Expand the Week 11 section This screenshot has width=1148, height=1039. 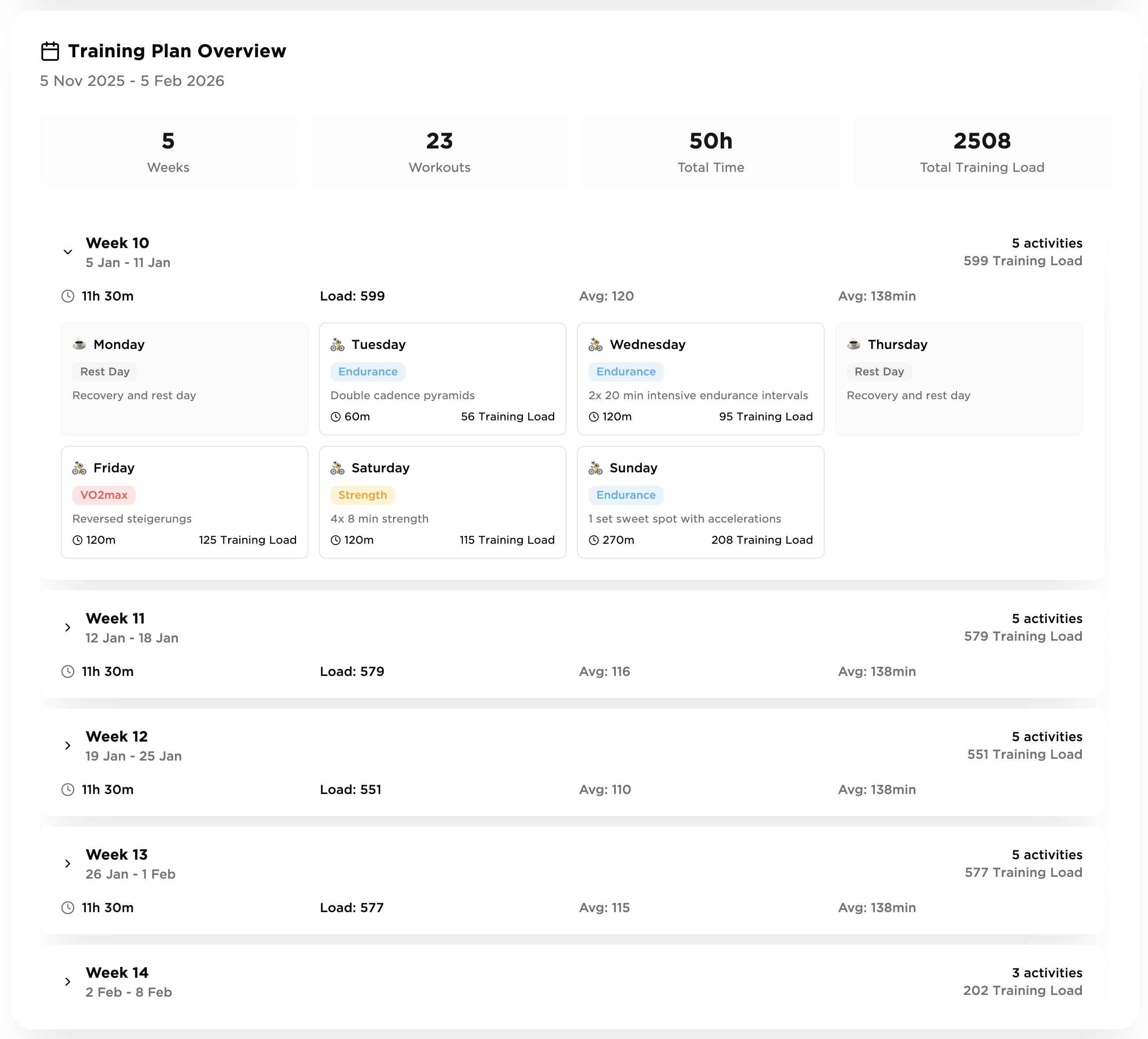[x=68, y=627]
